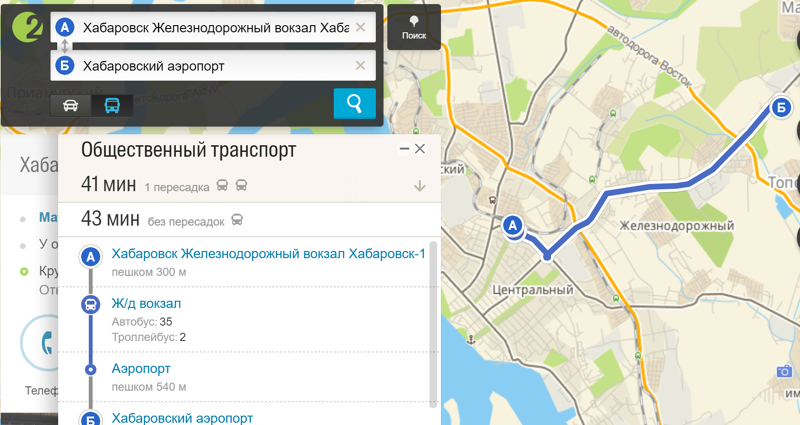Image resolution: width=800 pixels, height=425 pixels.
Task: Select public transport route mode
Action: pos(112,105)
